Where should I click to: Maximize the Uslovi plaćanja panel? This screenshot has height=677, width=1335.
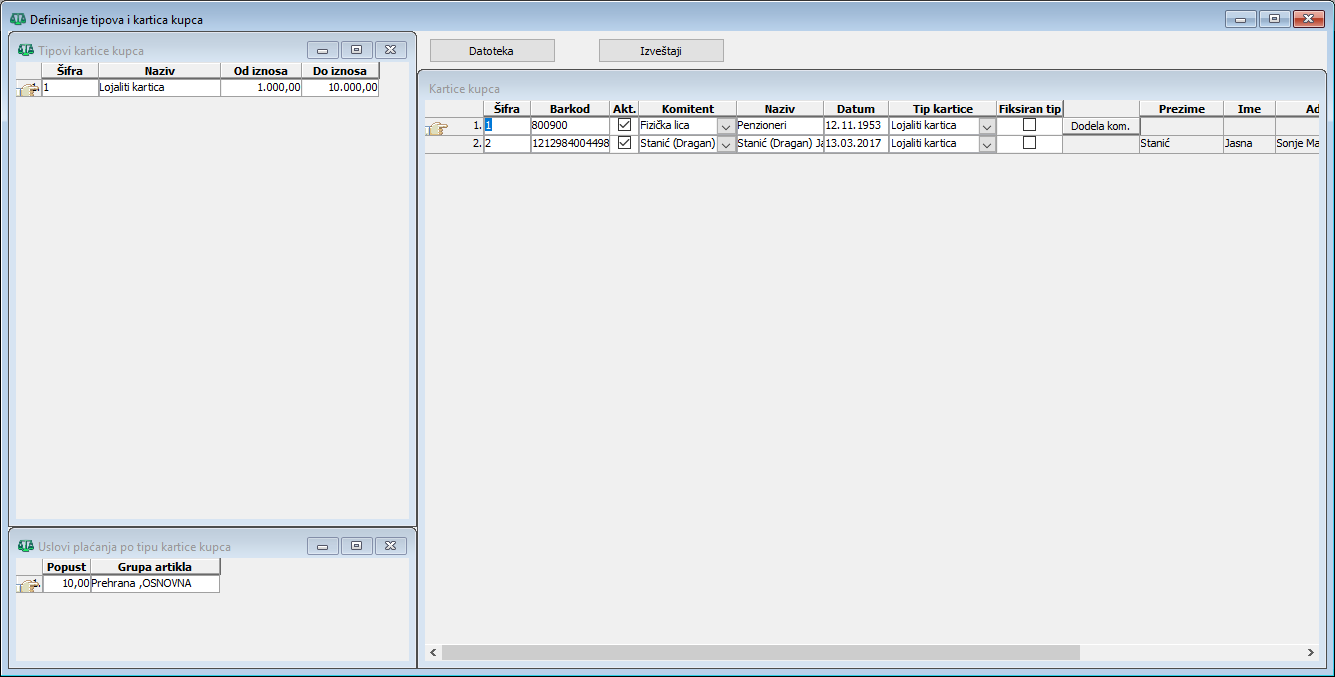[x=356, y=546]
